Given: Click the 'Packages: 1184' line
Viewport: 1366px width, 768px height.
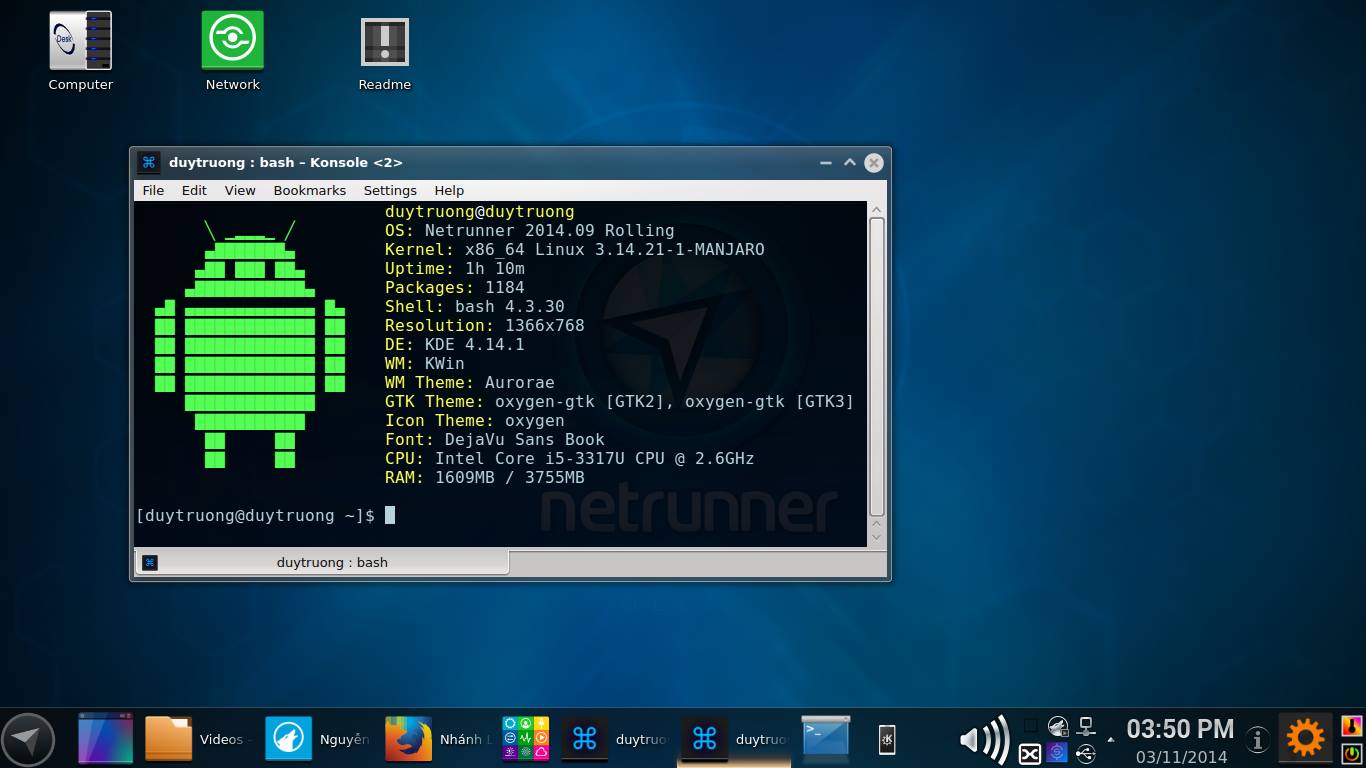Looking at the screenshot, I should [454, 287].
